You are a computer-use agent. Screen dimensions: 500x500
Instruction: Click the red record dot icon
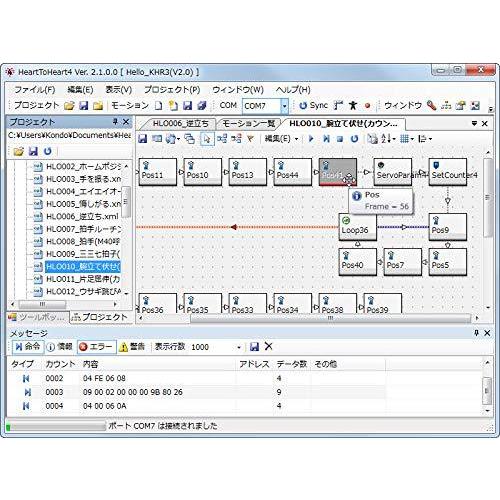367,106
